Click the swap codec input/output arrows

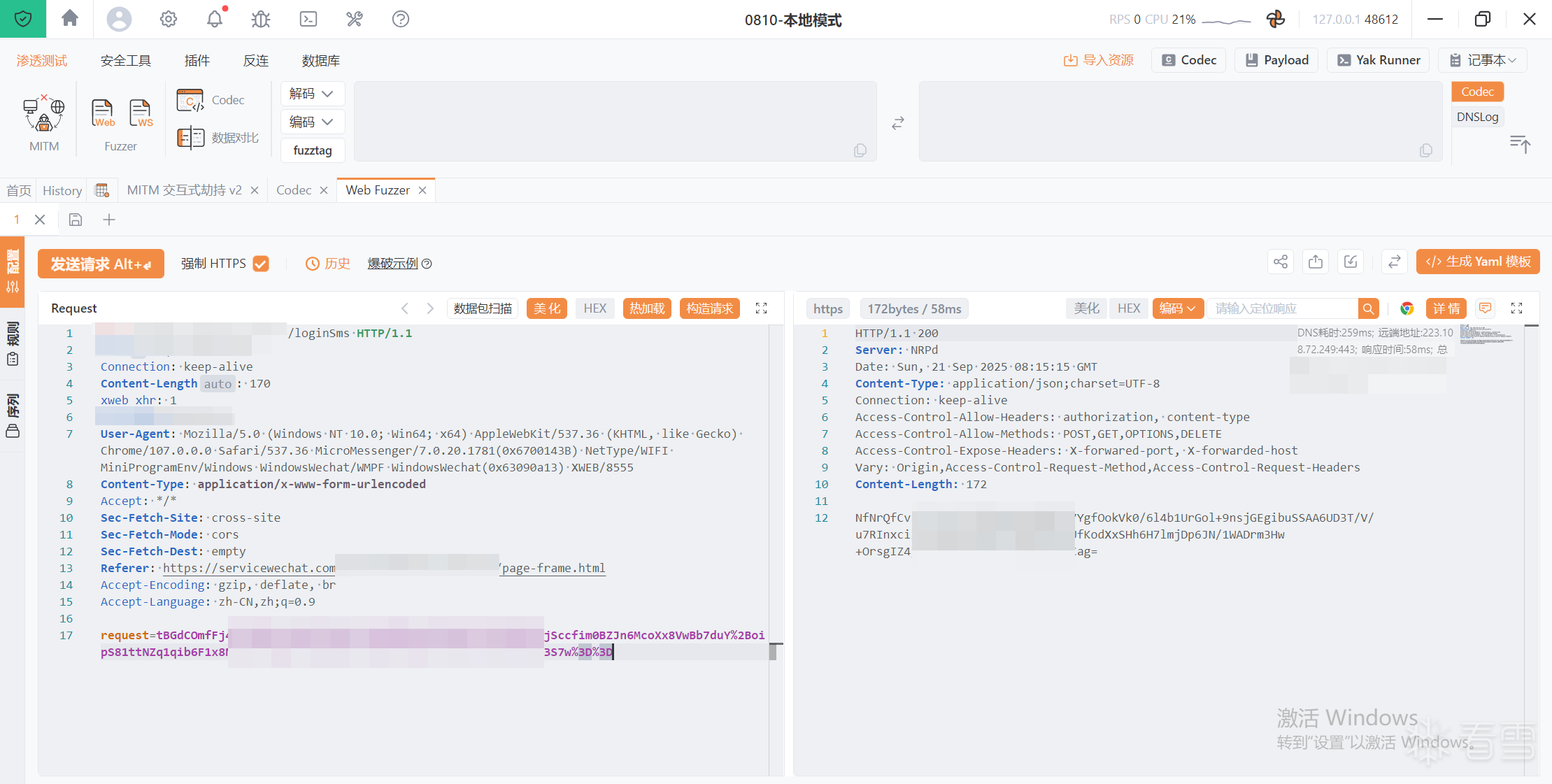pos(898,123)
